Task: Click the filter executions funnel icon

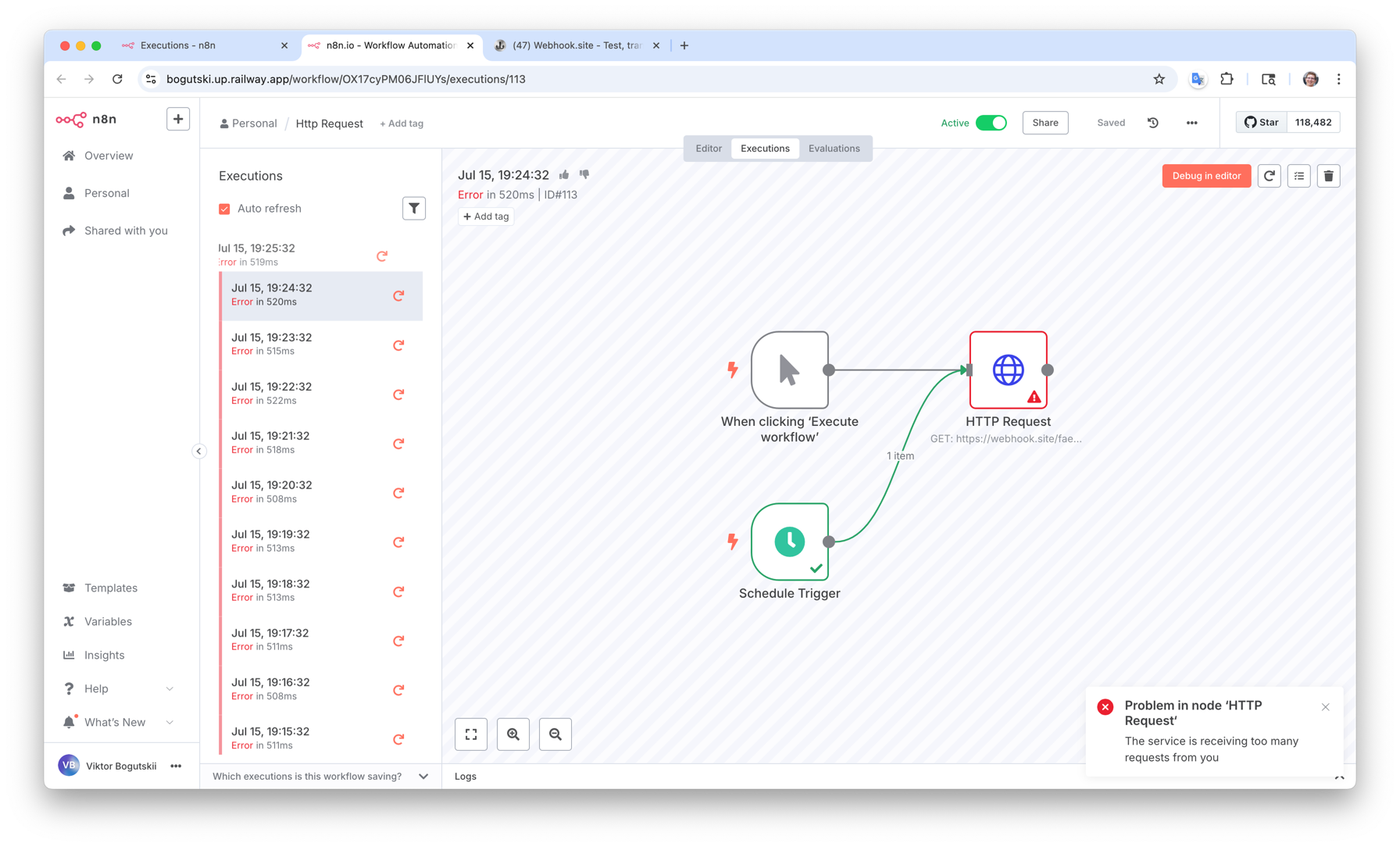Action: (414, 209)
